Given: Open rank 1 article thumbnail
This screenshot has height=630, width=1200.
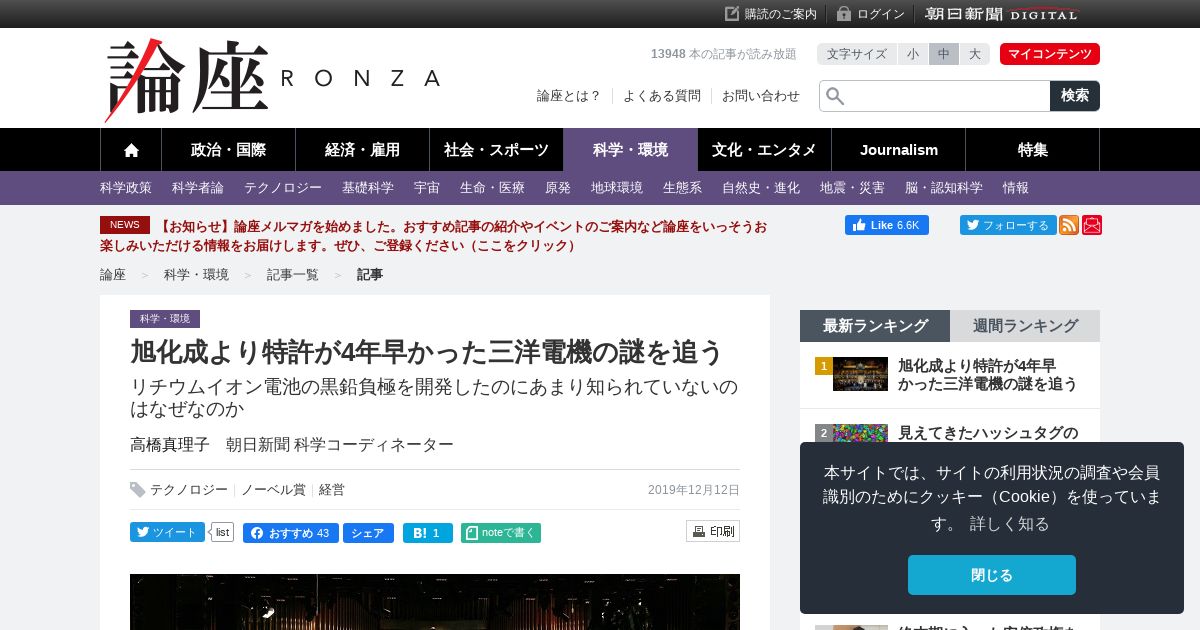Looking at the screenshot, I should pyautogui.click(x=860, y=374).
